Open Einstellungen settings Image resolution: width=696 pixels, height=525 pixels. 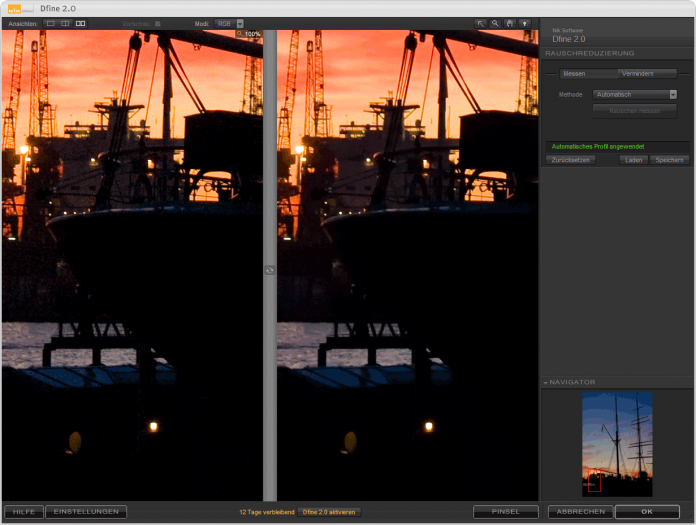tap(86, 512)
